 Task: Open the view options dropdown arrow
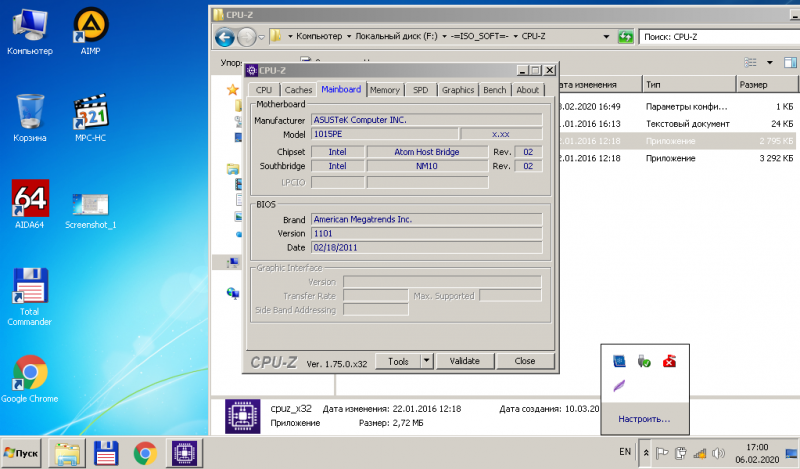pos(769,63)
